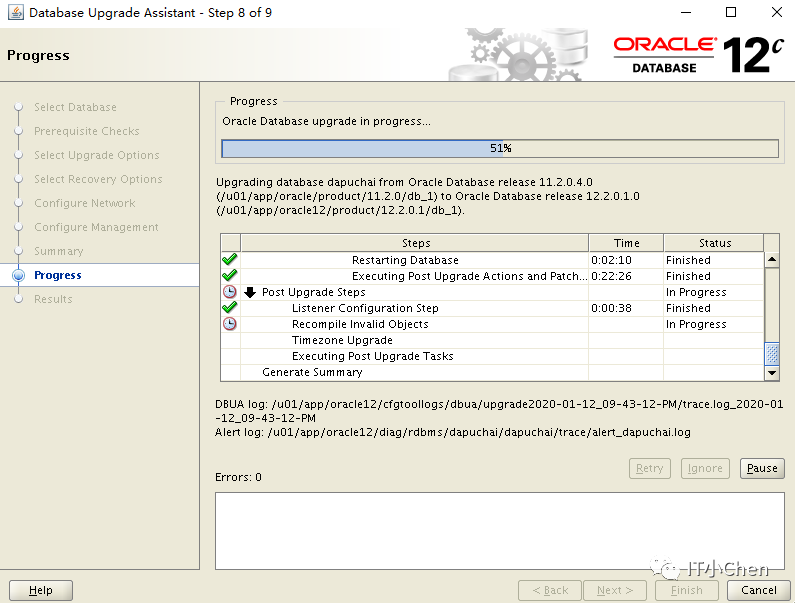Screen dimensions: 795x603
Task: Click In Progress status of Recompile Invalid Objects
Action: pos(696,324)
